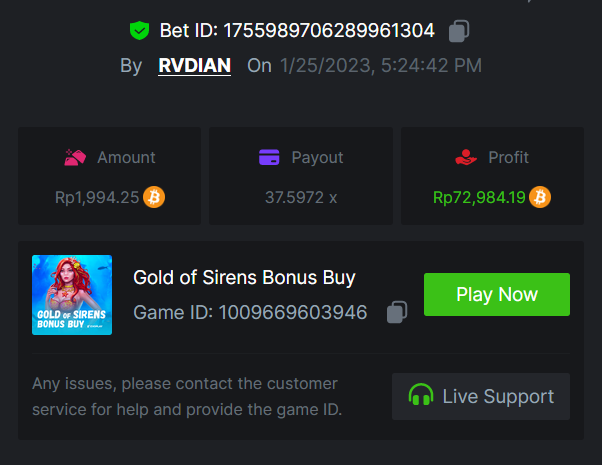Click the Amount money bag icon
The image size is (602, 465).
pyautogui.click(x=75, y=157)
